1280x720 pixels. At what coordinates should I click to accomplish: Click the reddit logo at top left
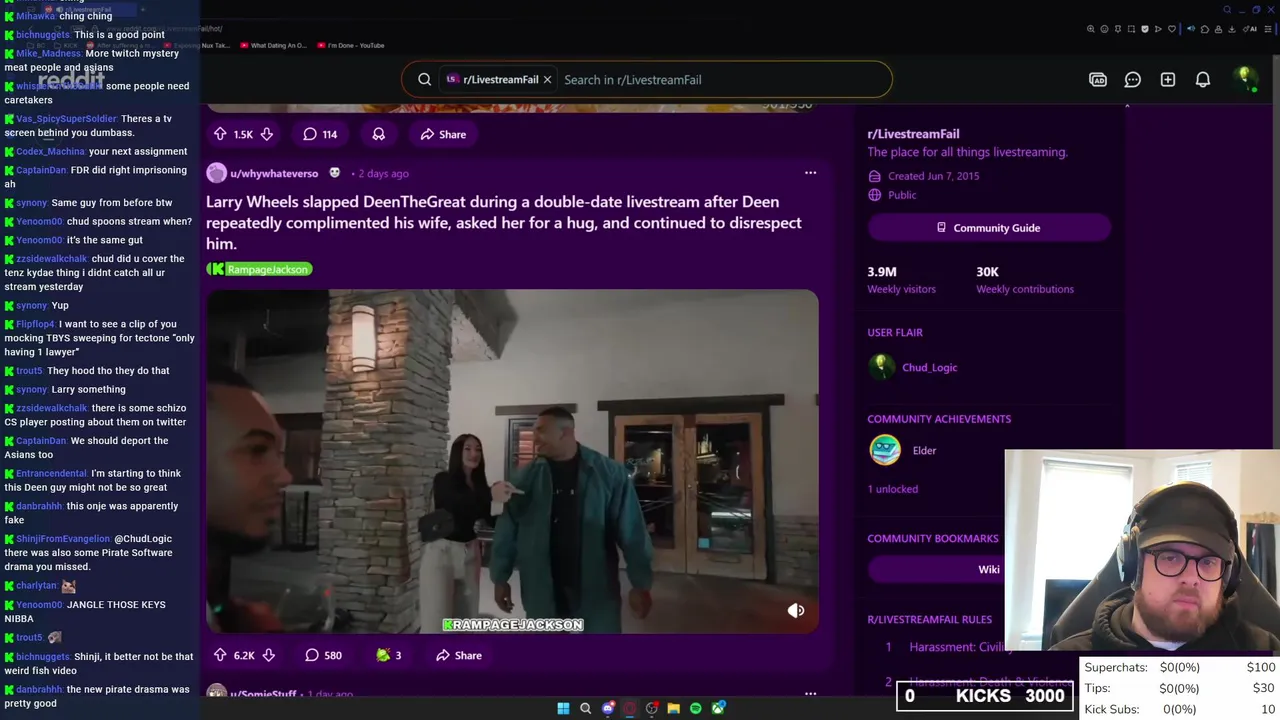pos(71,80)
